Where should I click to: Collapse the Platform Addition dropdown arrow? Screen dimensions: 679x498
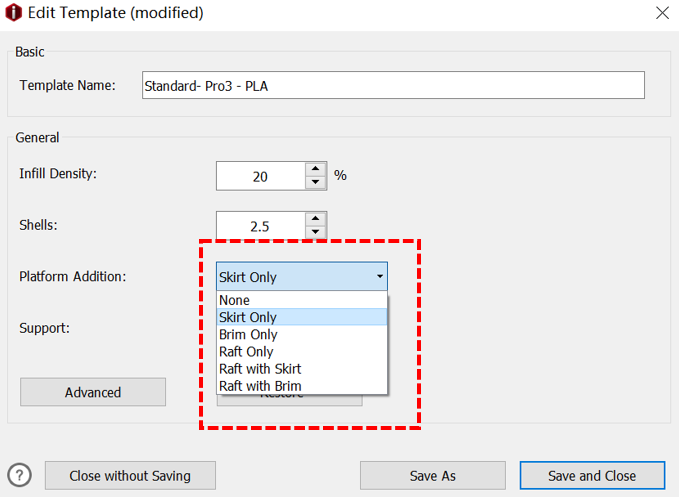tap(379, 277)
